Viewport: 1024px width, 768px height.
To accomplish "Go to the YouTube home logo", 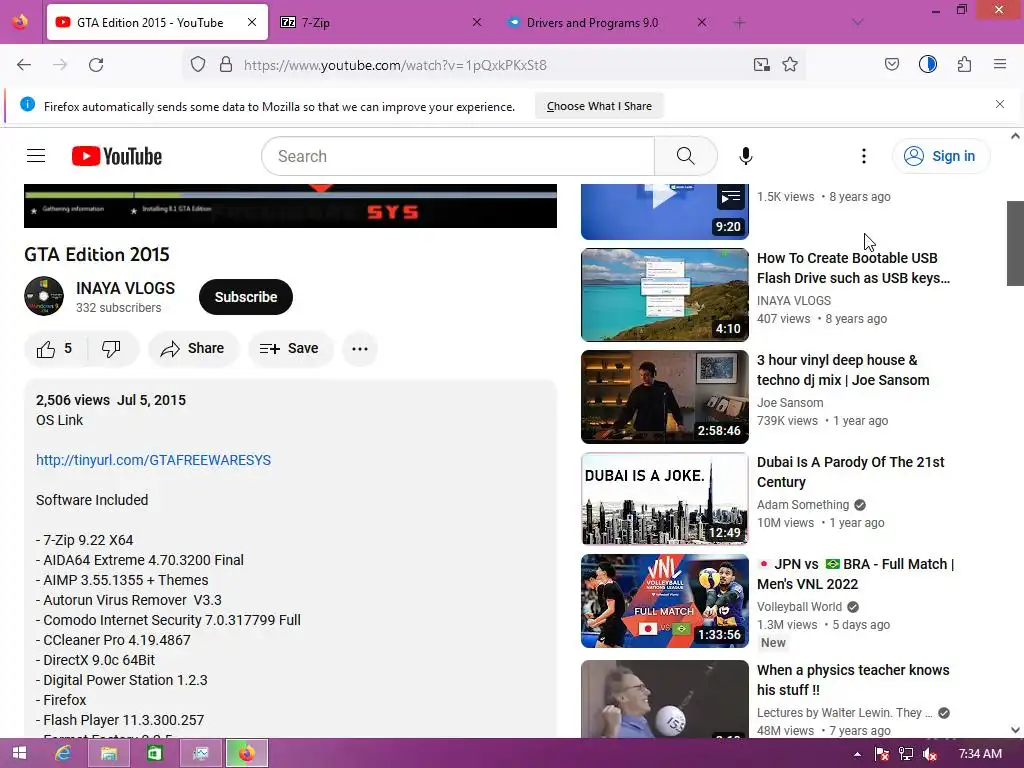I will pyautogui.click(x=117, y=156).
